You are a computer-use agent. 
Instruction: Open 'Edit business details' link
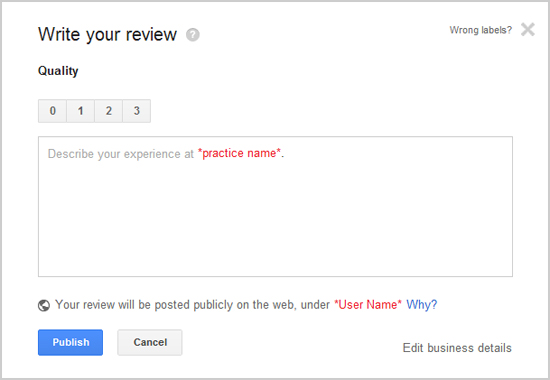click(x=457, y=348)
